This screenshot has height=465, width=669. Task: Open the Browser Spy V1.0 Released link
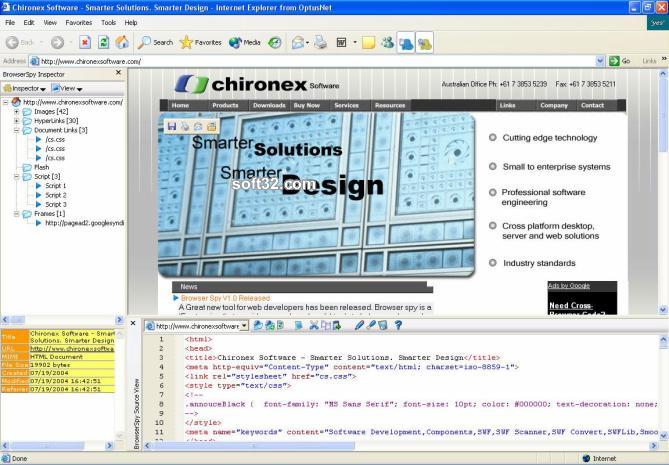click(225, 298)
